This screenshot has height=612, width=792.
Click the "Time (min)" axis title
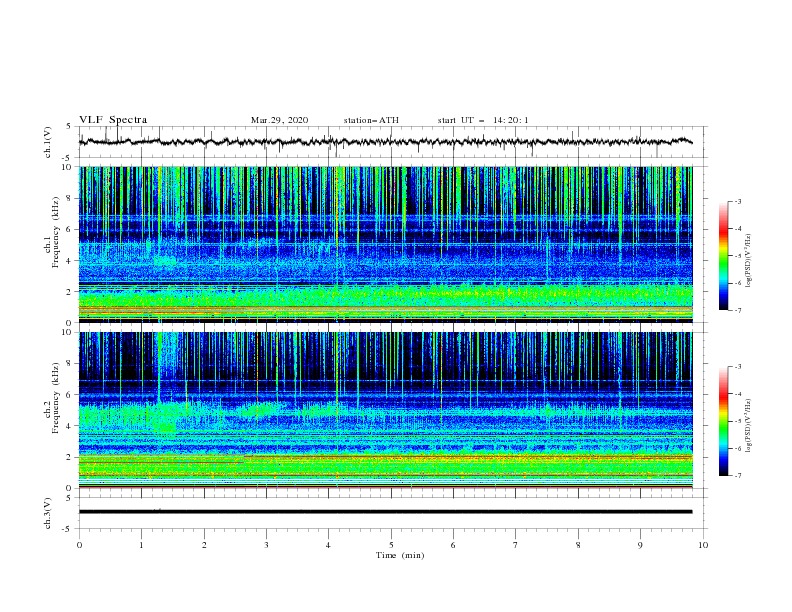pos(400,555)
